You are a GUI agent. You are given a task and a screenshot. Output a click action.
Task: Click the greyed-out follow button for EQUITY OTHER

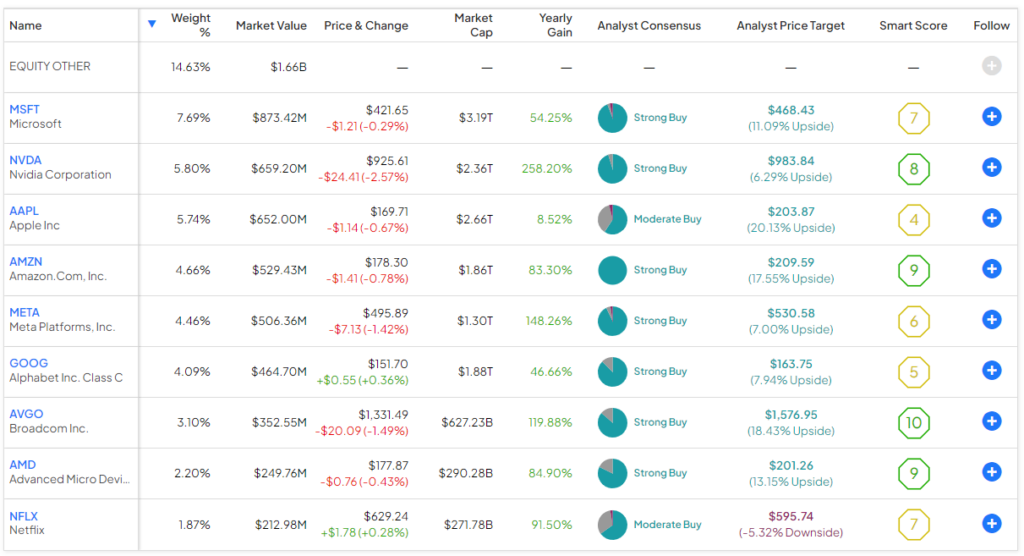coord(991,66)
